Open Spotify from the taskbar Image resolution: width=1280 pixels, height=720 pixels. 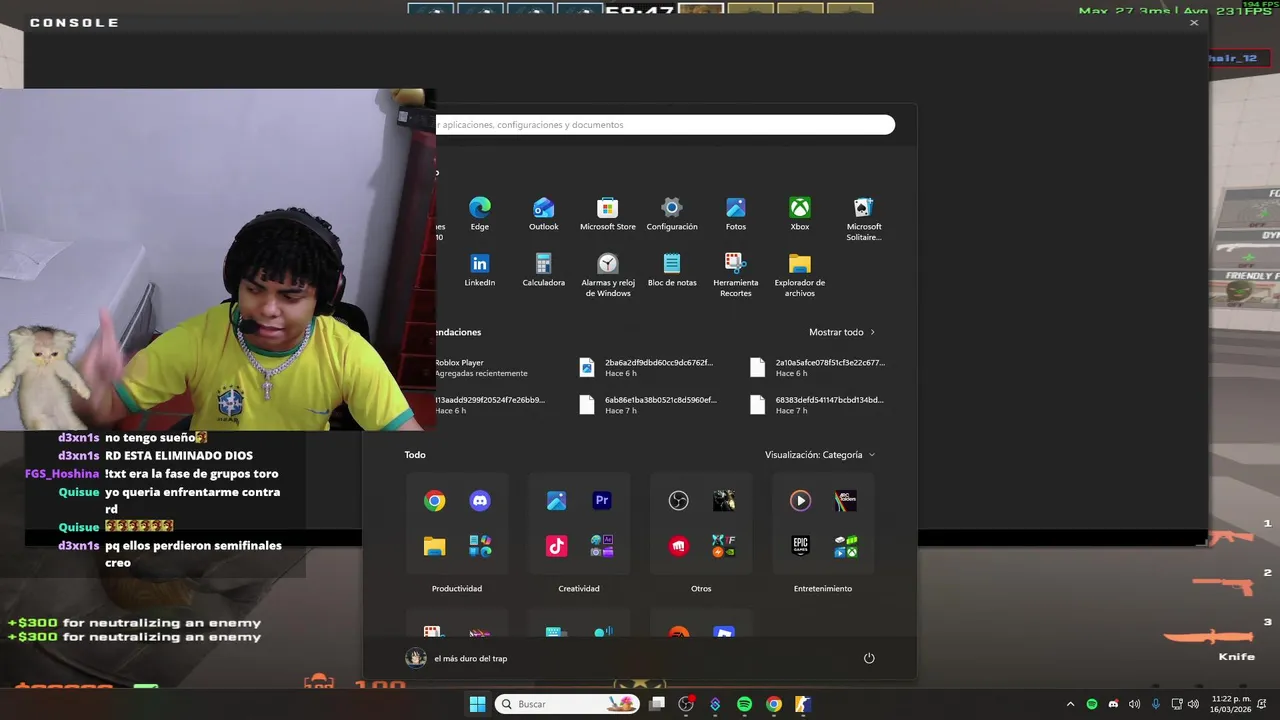click(x=744, y=704)
